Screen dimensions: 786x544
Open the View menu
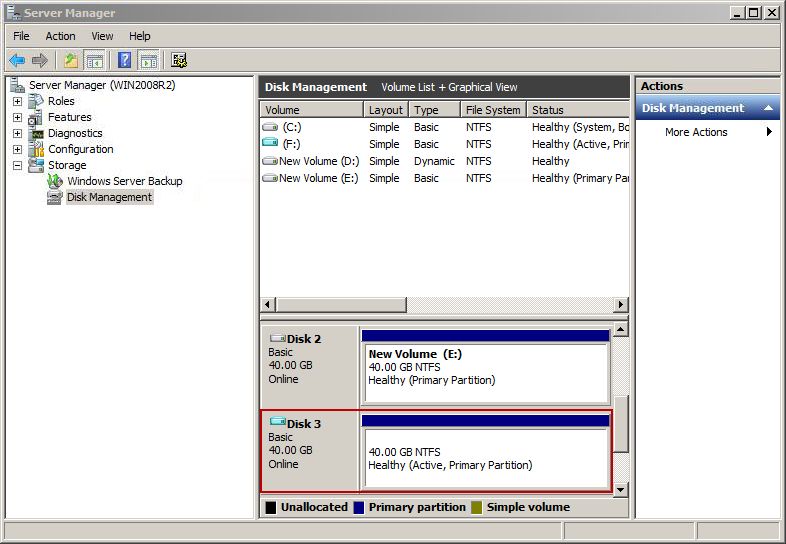(x=102, y=36)
